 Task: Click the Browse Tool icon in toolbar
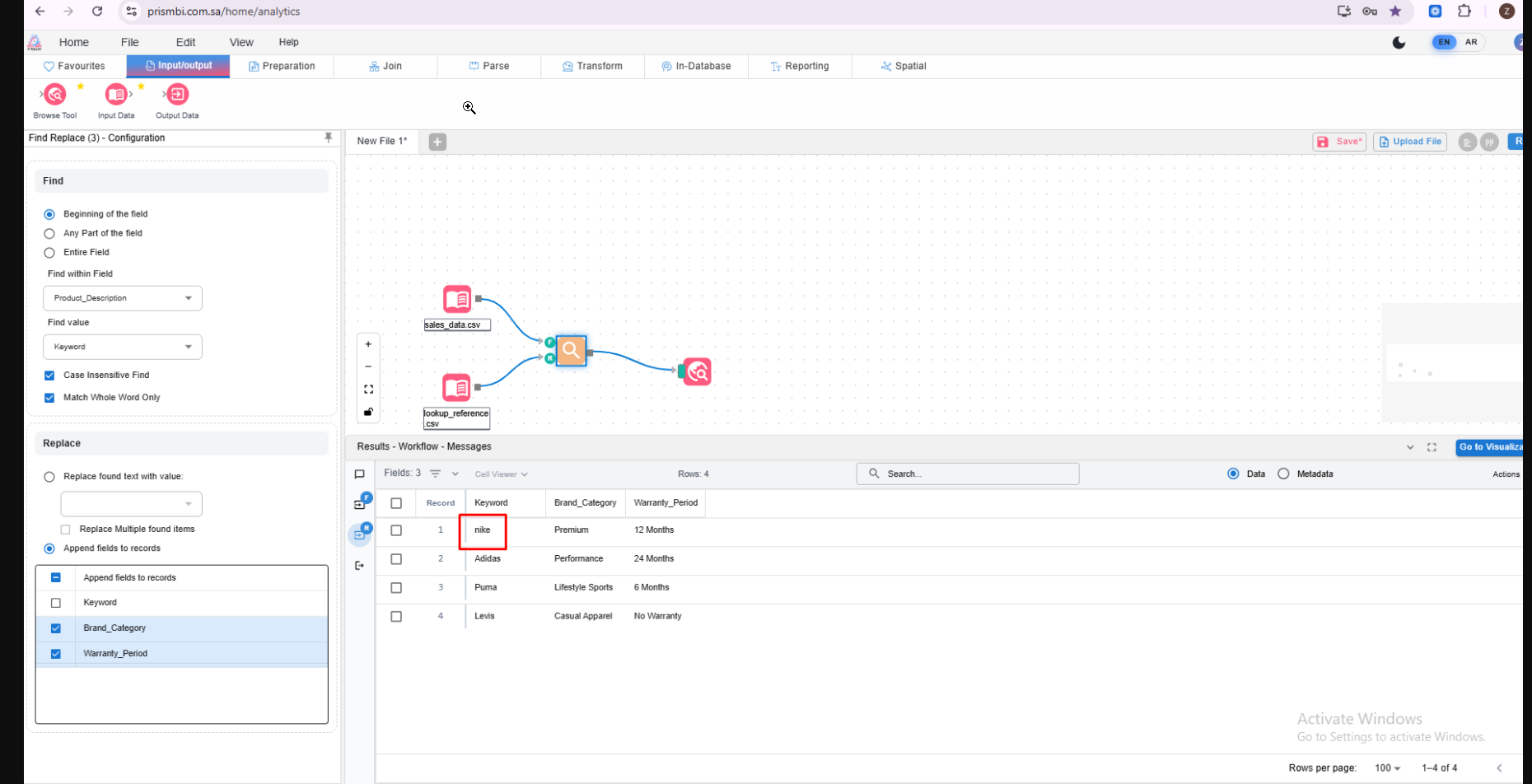[x=54, y=96]
